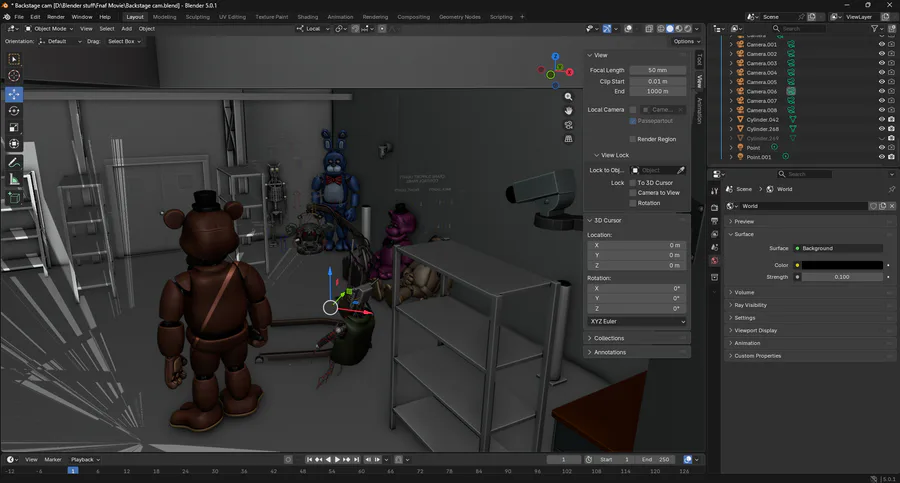Click Camera.006 data icon in outliner

tap(791, 91)
